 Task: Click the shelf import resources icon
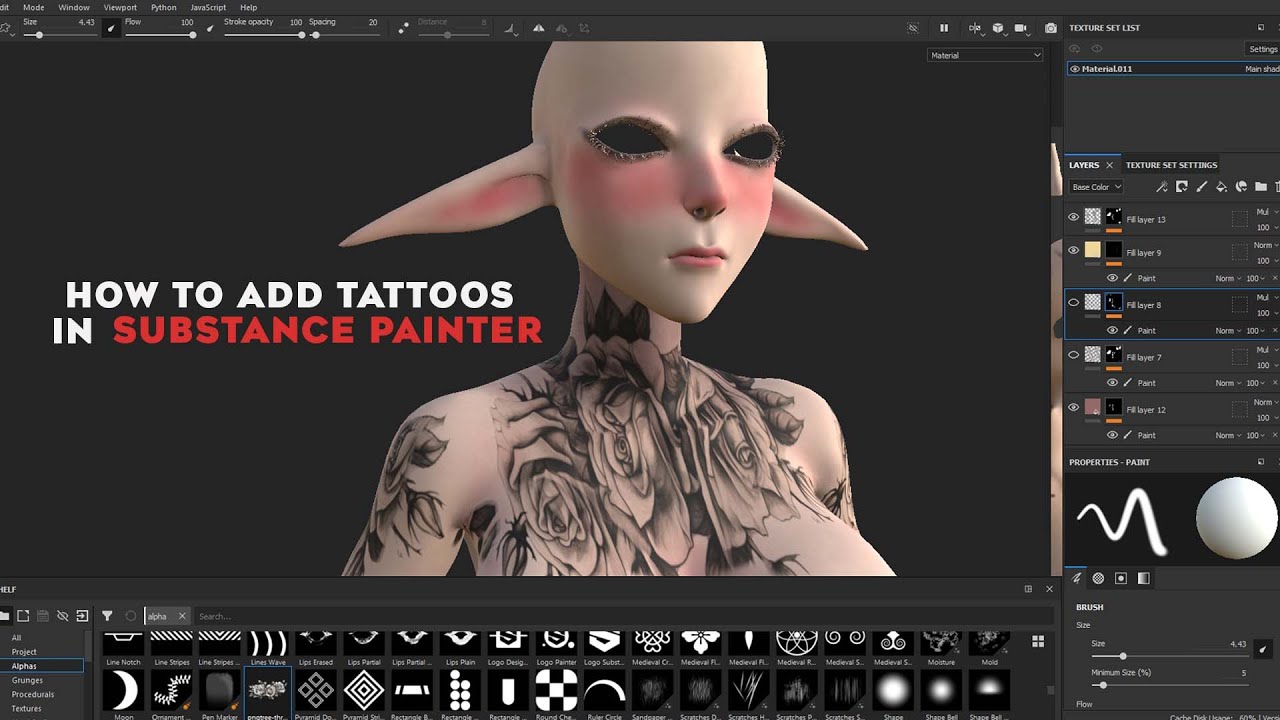coord(82,616)
